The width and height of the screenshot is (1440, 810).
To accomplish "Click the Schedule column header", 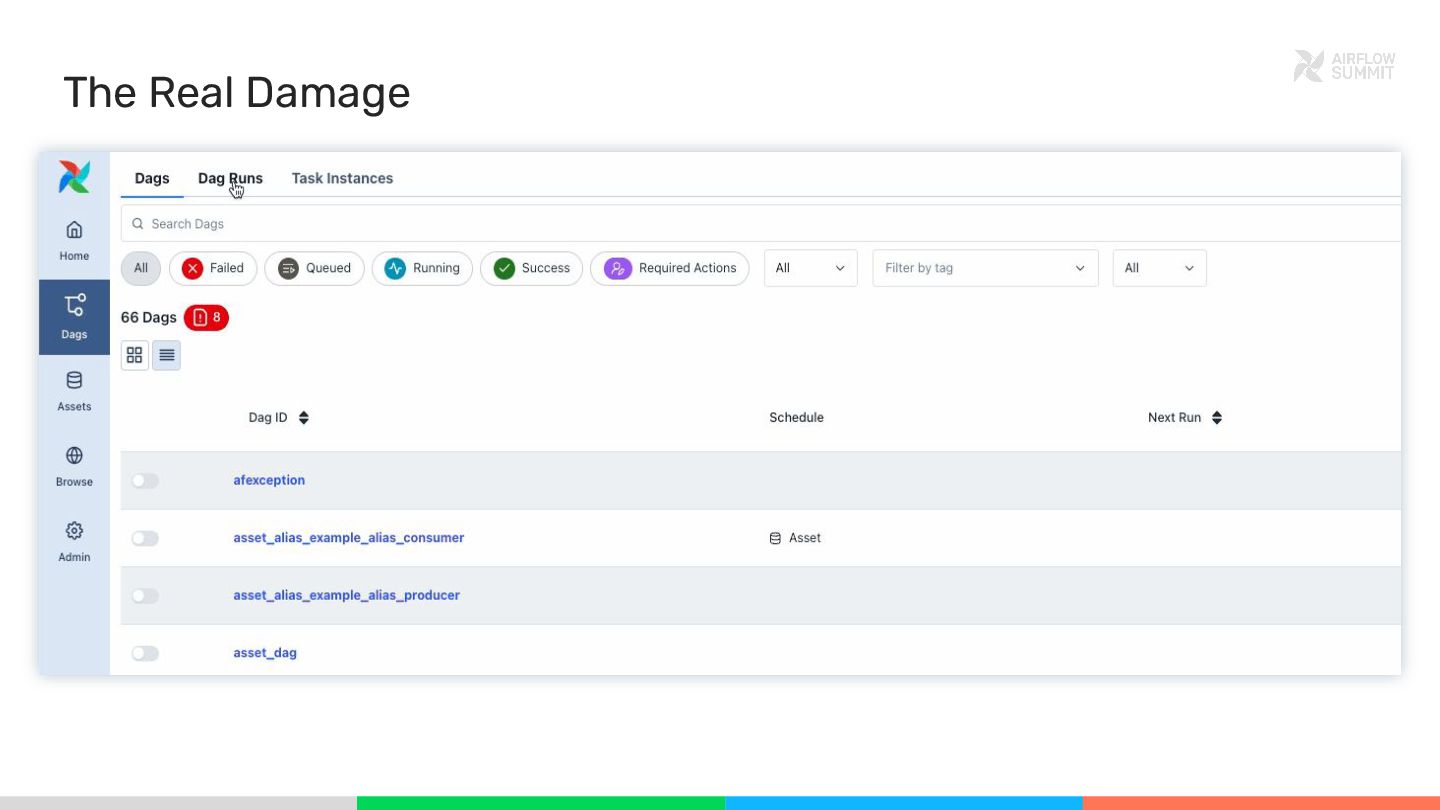I will (x=797, y=418).
